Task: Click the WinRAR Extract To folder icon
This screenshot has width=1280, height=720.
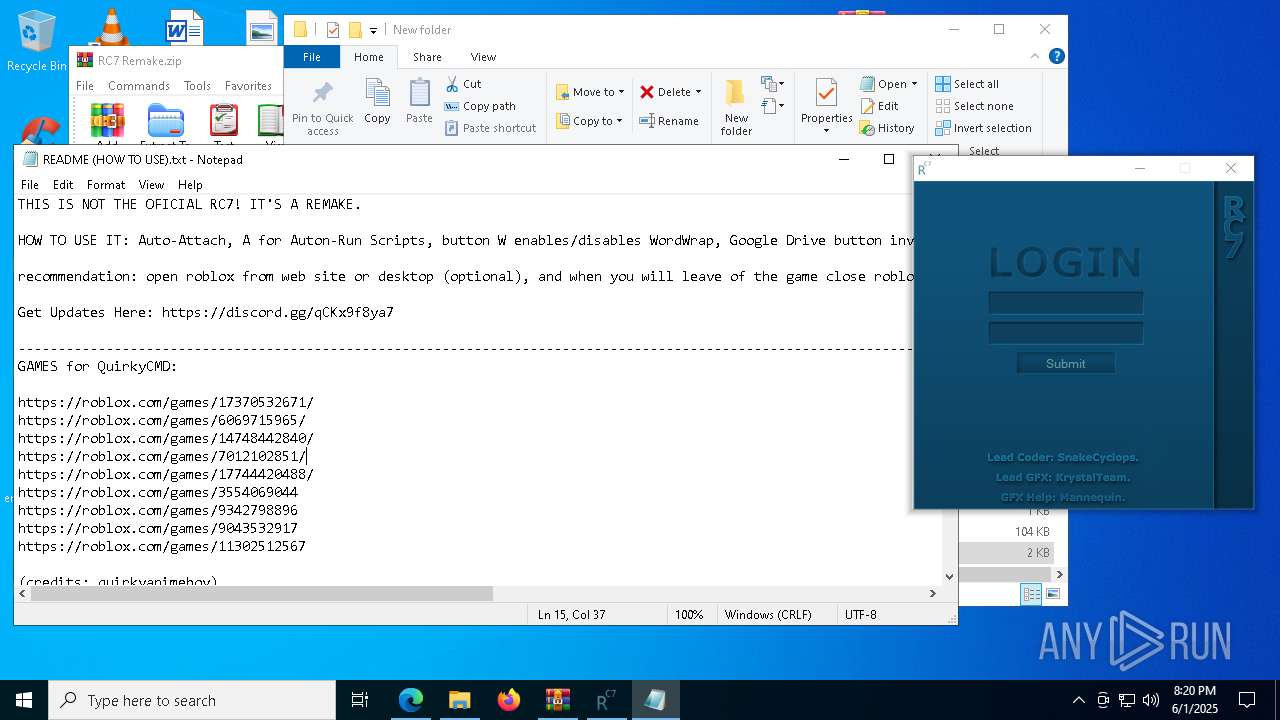Action: click(x=165, y=121)
